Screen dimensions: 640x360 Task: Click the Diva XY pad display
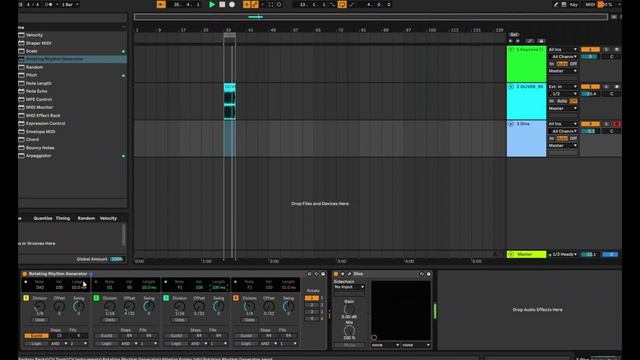coord(401,311)
